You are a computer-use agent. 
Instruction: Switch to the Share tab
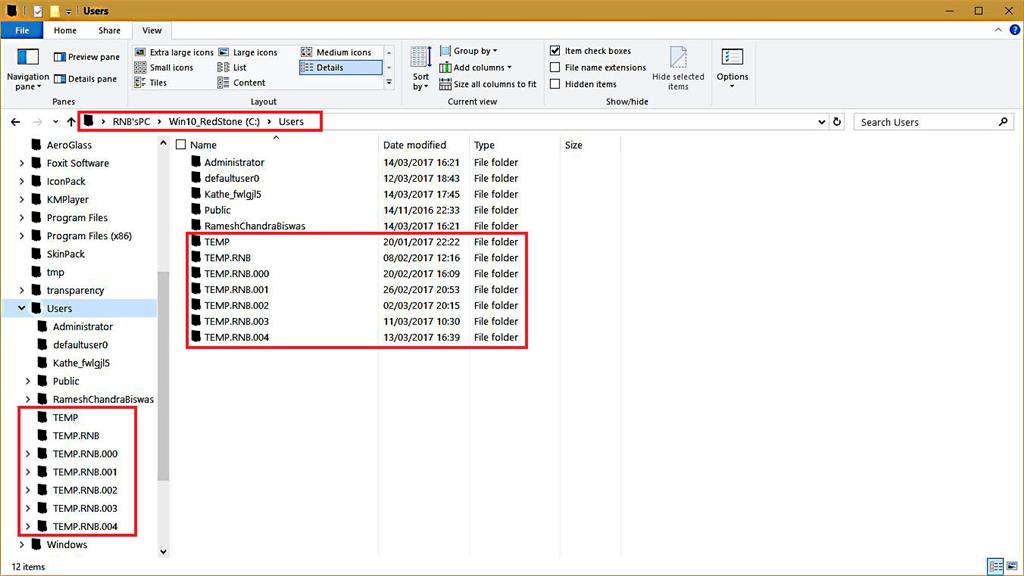pyautogui.click(x=109, y=31)
